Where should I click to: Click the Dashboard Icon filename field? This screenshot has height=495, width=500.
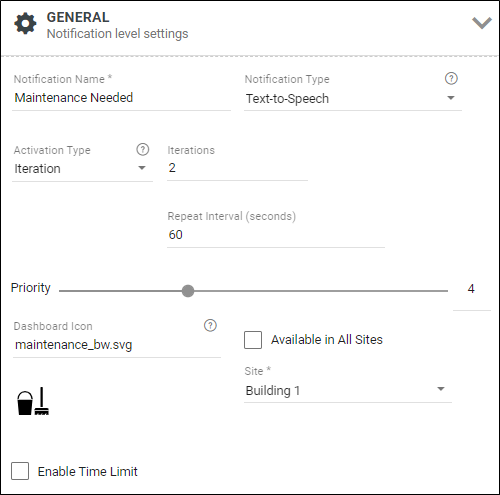117,345
